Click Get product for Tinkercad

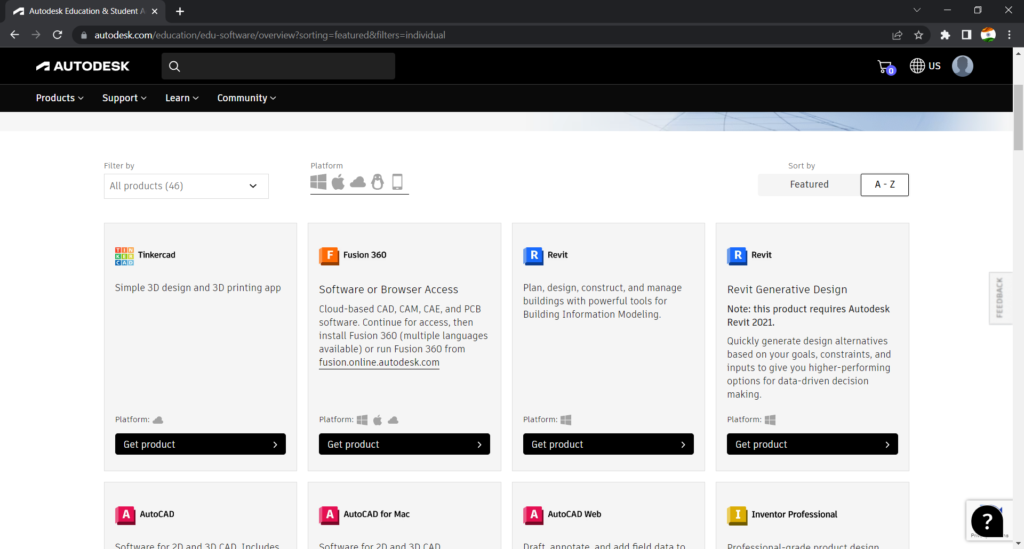tap(200, 444)
